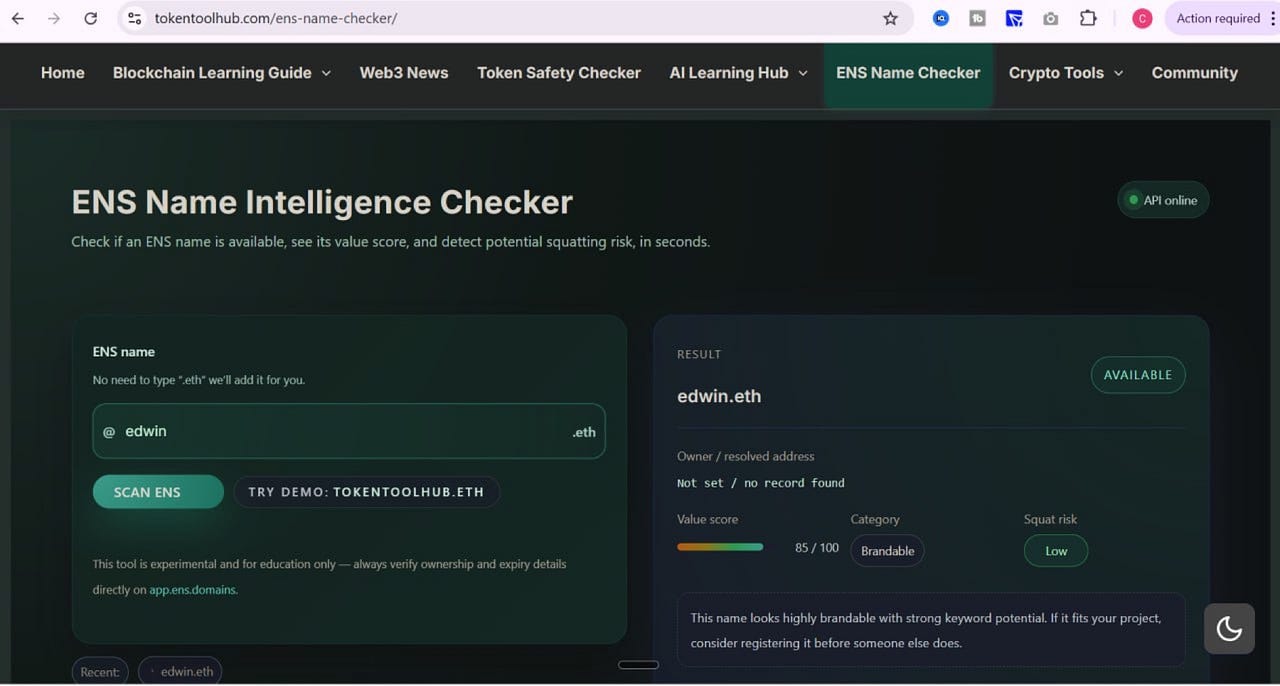Follow the app.ens.domains link
Viewport: 1280px width, 686px height.
[193, 590]
